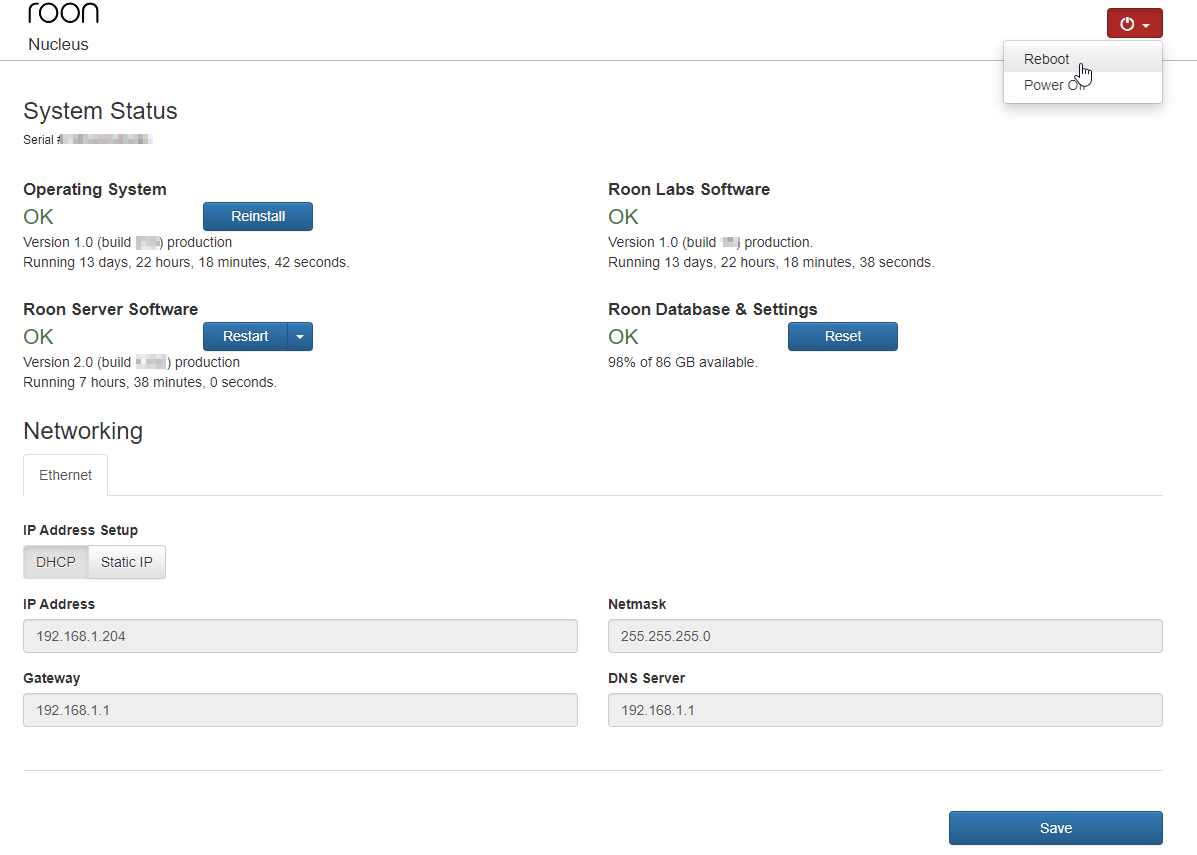
Task: Save the networking configuration
Action: [1055, 828]
